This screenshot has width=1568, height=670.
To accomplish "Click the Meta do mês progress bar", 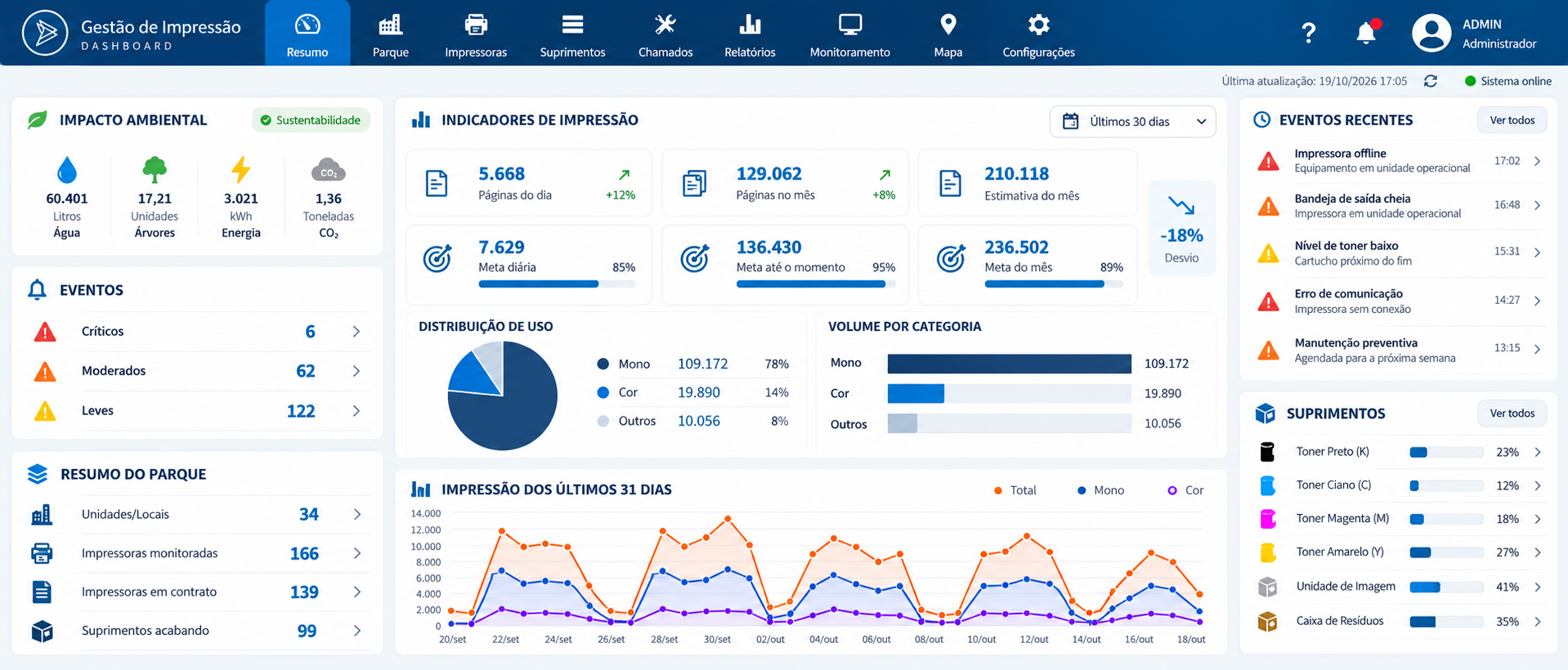I will (1054, 284).
